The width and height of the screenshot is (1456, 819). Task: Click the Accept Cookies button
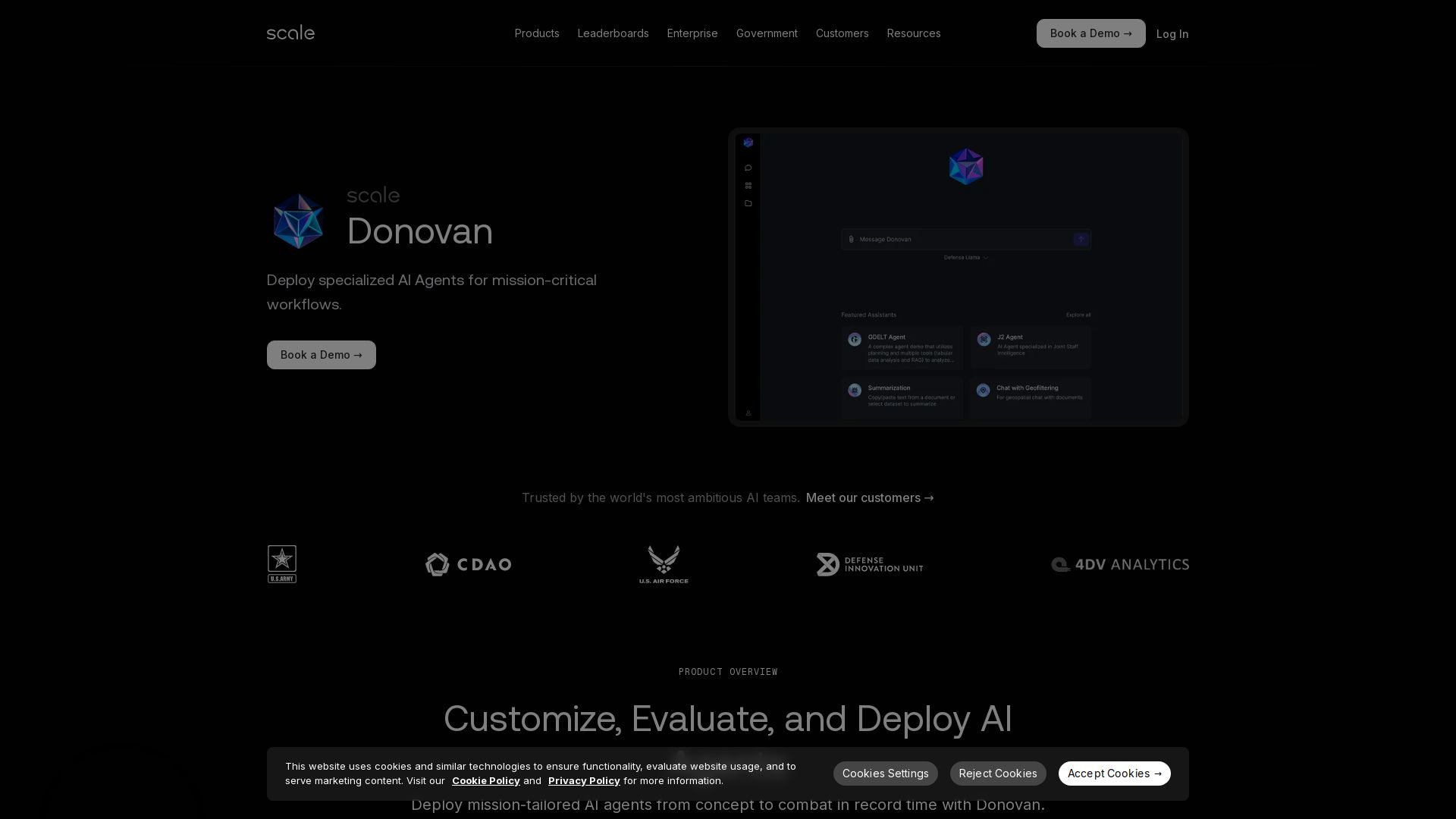point(1114,773)
